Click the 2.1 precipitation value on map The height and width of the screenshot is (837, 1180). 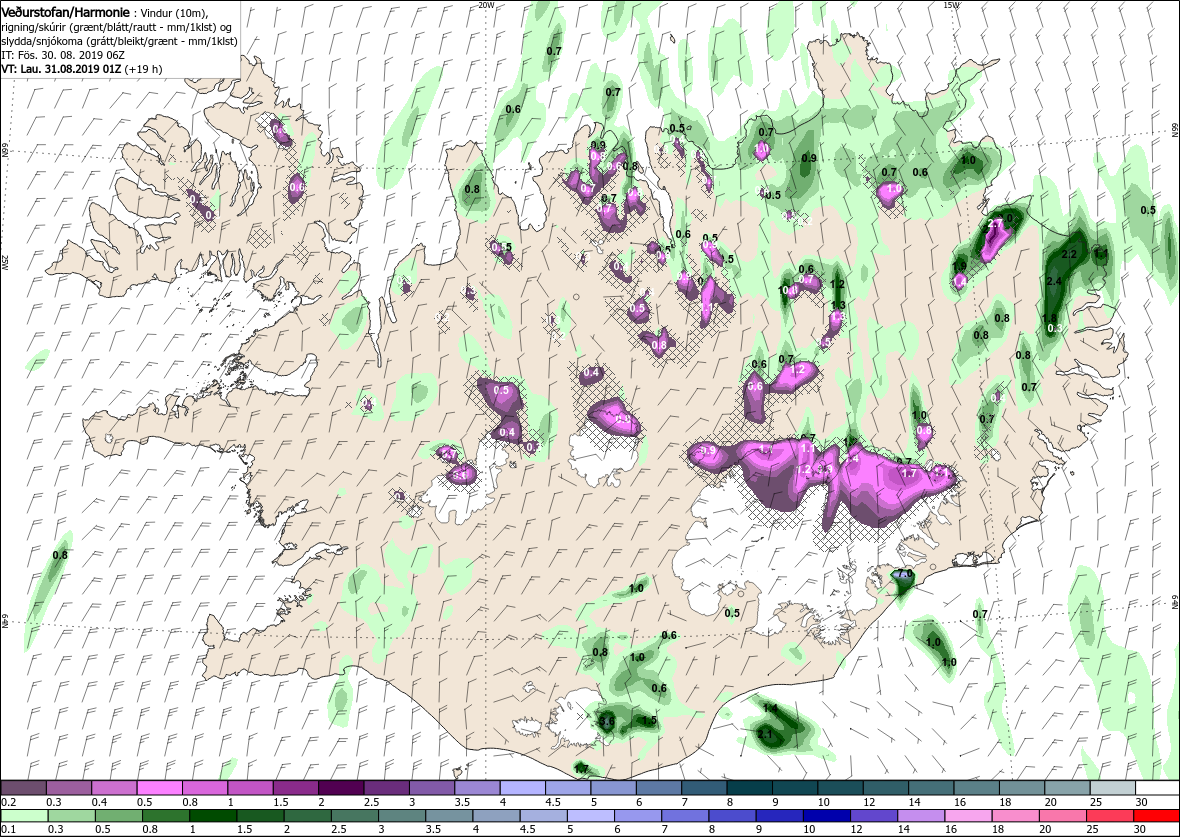pyautogui.click(x=765, y=735)
